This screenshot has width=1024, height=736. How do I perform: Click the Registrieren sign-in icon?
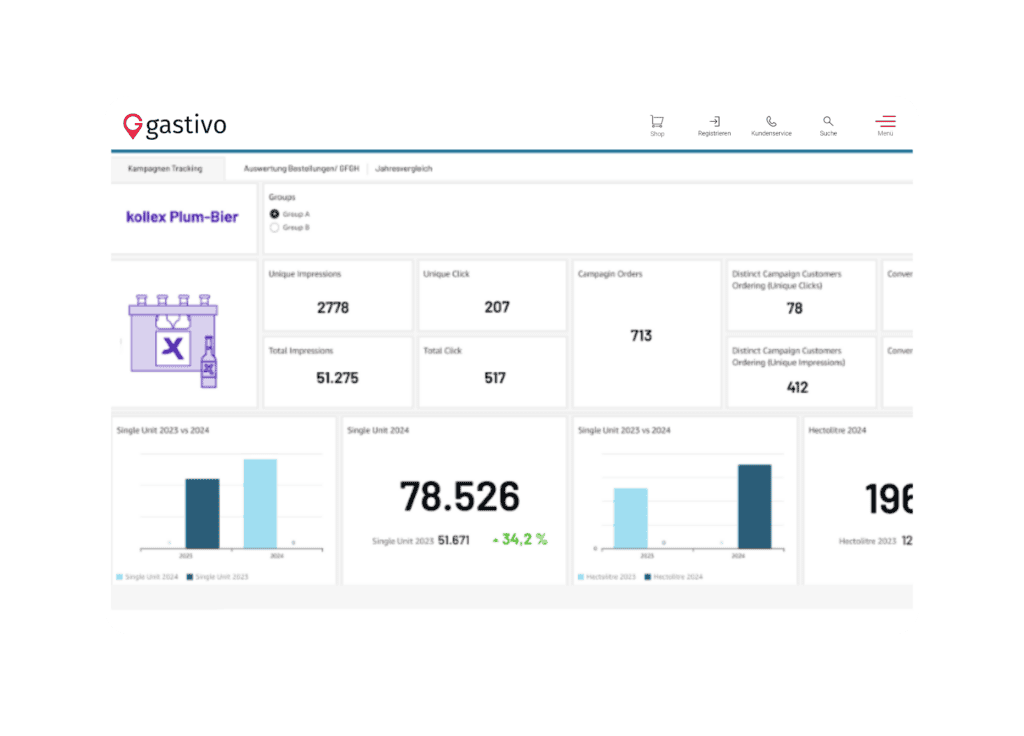click(x=714, y=121)
